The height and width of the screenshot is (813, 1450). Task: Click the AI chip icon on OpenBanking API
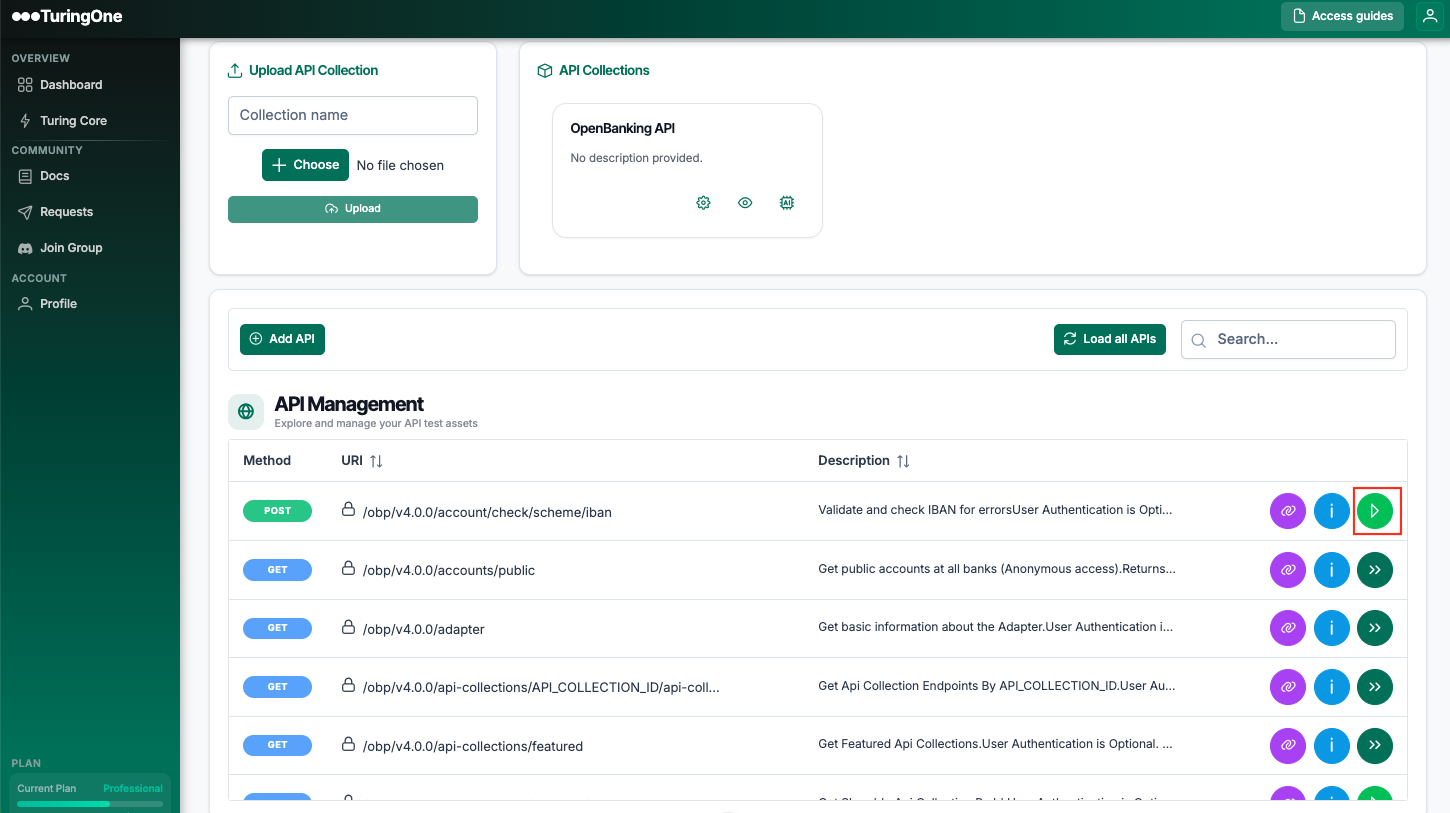point(787,203)
